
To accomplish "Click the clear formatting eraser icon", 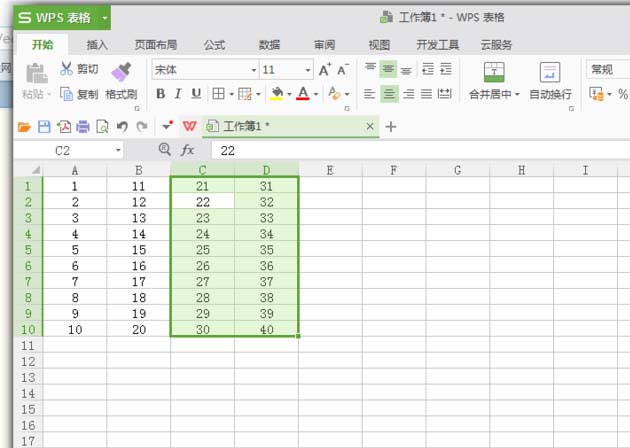I will coord(334,94).
